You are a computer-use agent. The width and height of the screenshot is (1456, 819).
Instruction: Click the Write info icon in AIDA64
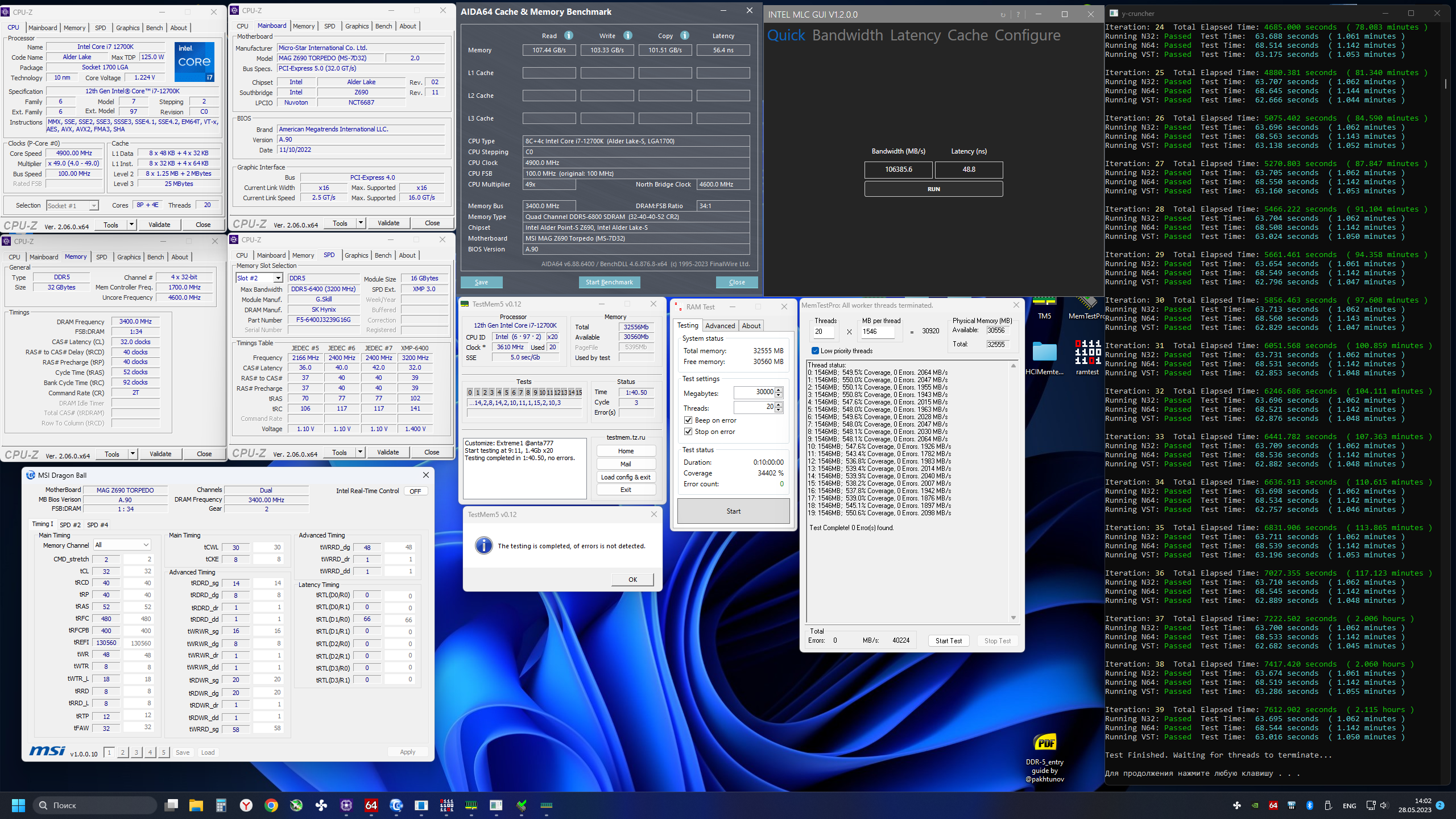(627, 35)
